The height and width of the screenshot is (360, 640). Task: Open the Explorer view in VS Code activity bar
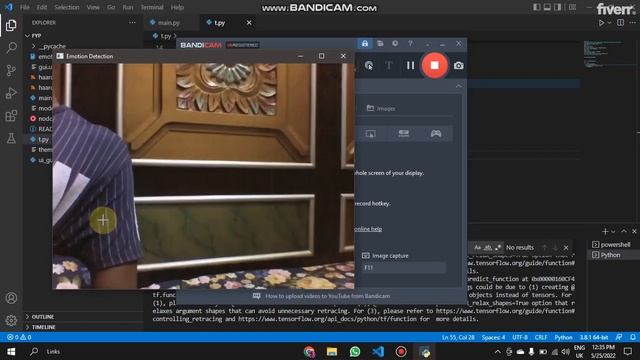(x=11, y=25)
